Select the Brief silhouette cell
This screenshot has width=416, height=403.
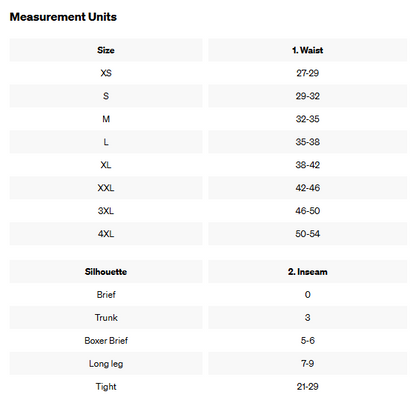pos(106,295)
